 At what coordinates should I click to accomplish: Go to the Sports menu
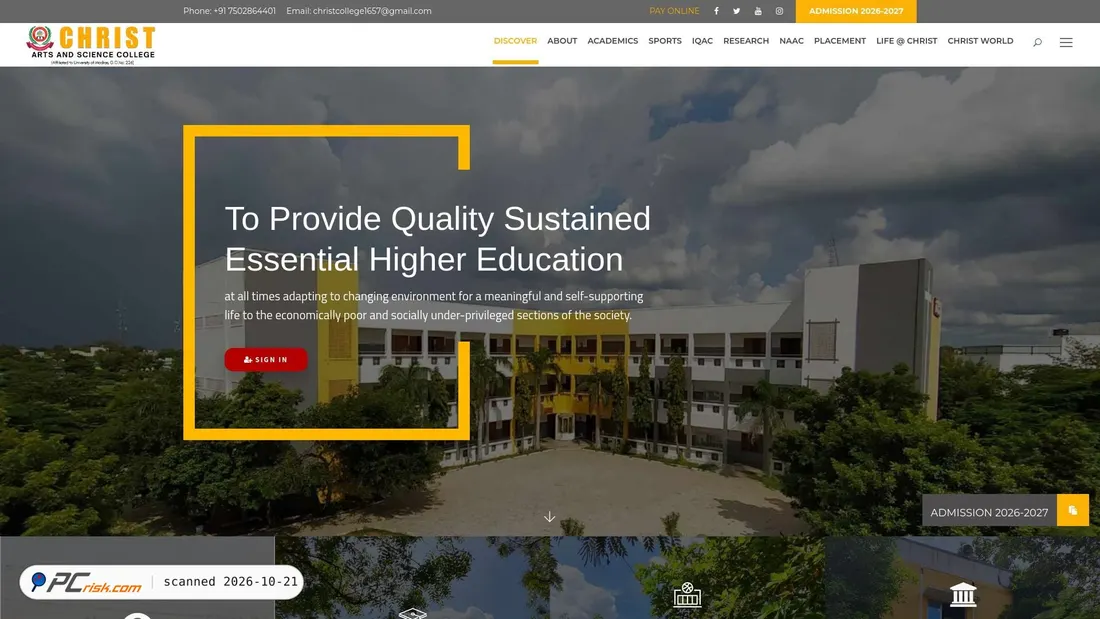point(664,41)
